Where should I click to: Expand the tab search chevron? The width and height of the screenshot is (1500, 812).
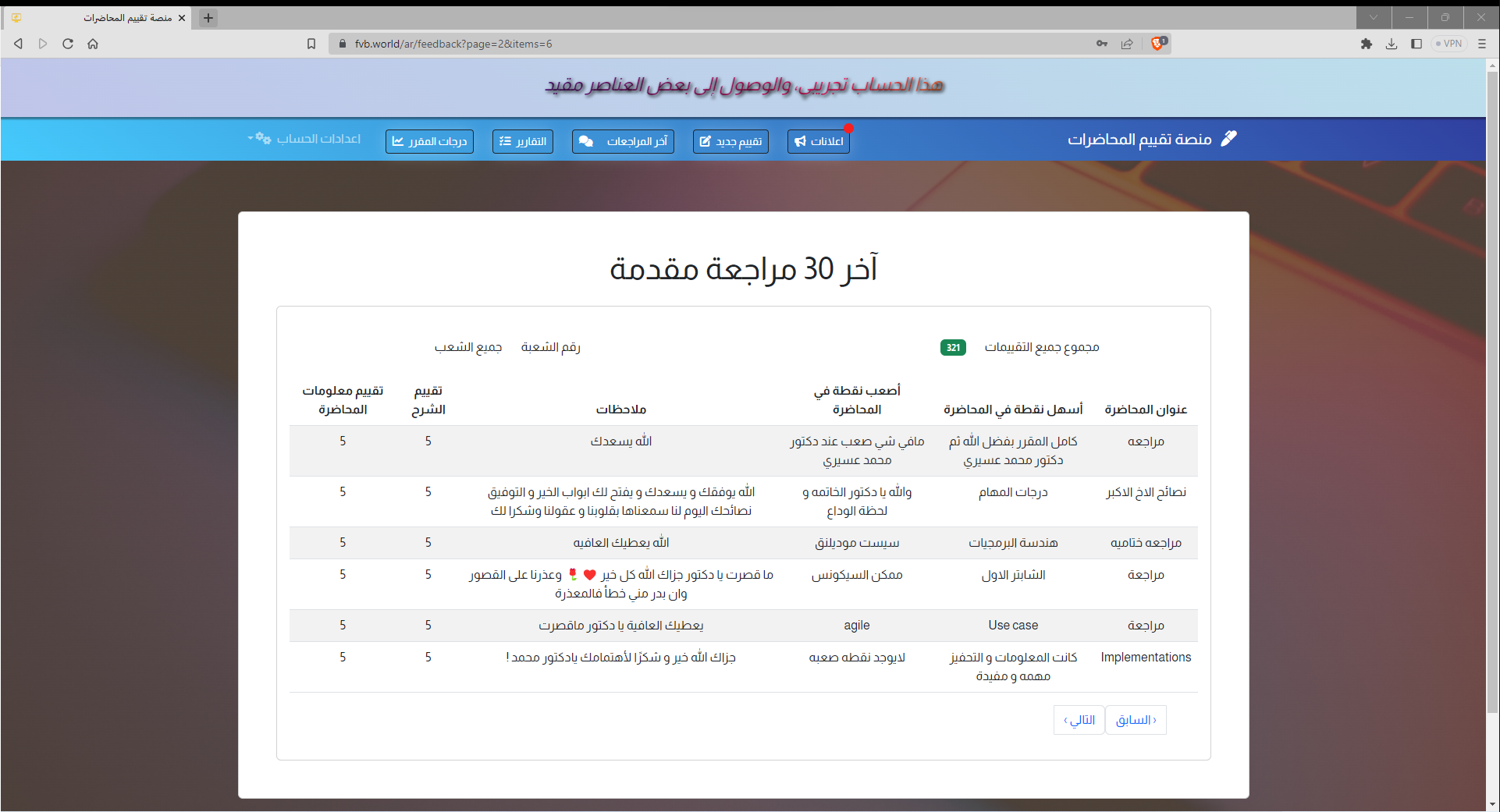click(1374, 17)
